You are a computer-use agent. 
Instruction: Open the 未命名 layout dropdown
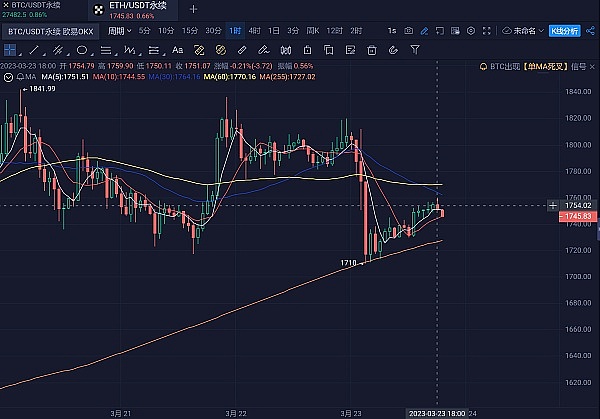click(523, 31)
